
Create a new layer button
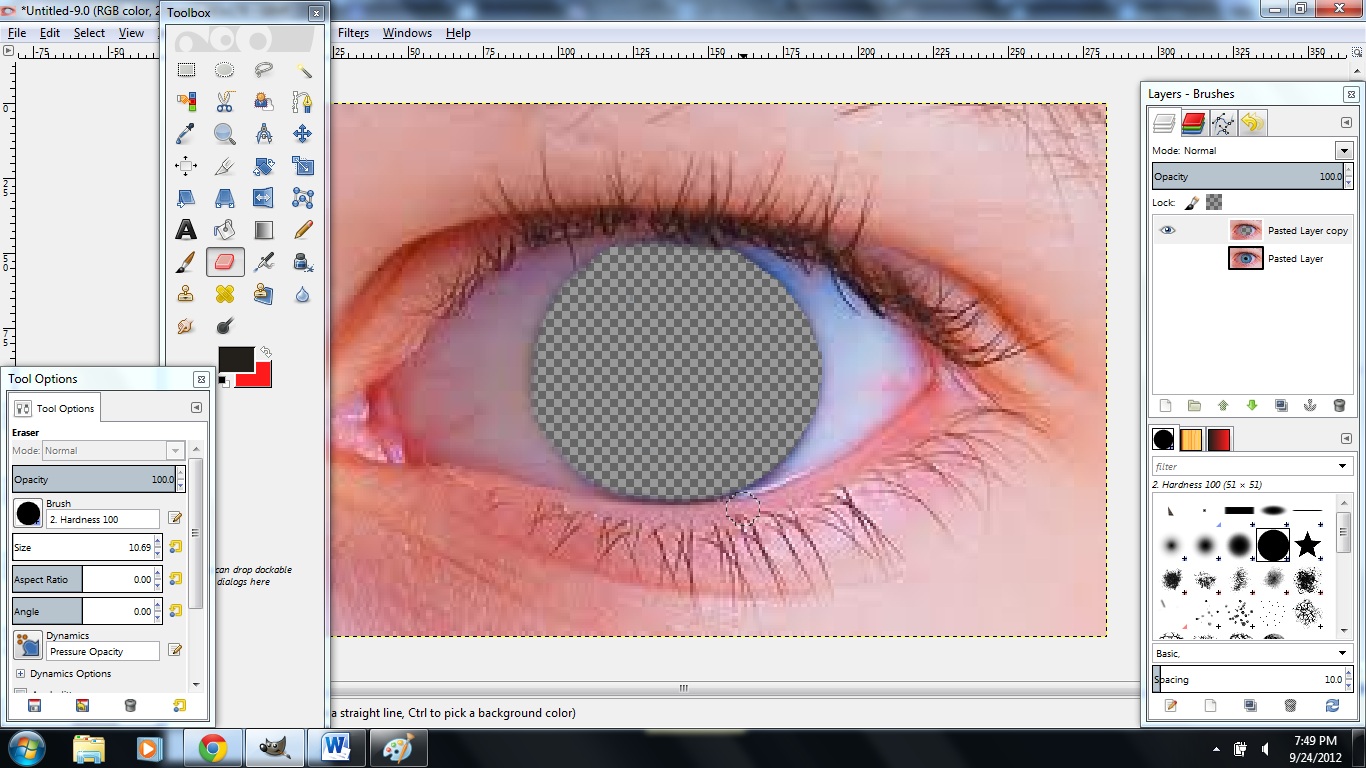pyautogui.click(x=1165, y=406)
